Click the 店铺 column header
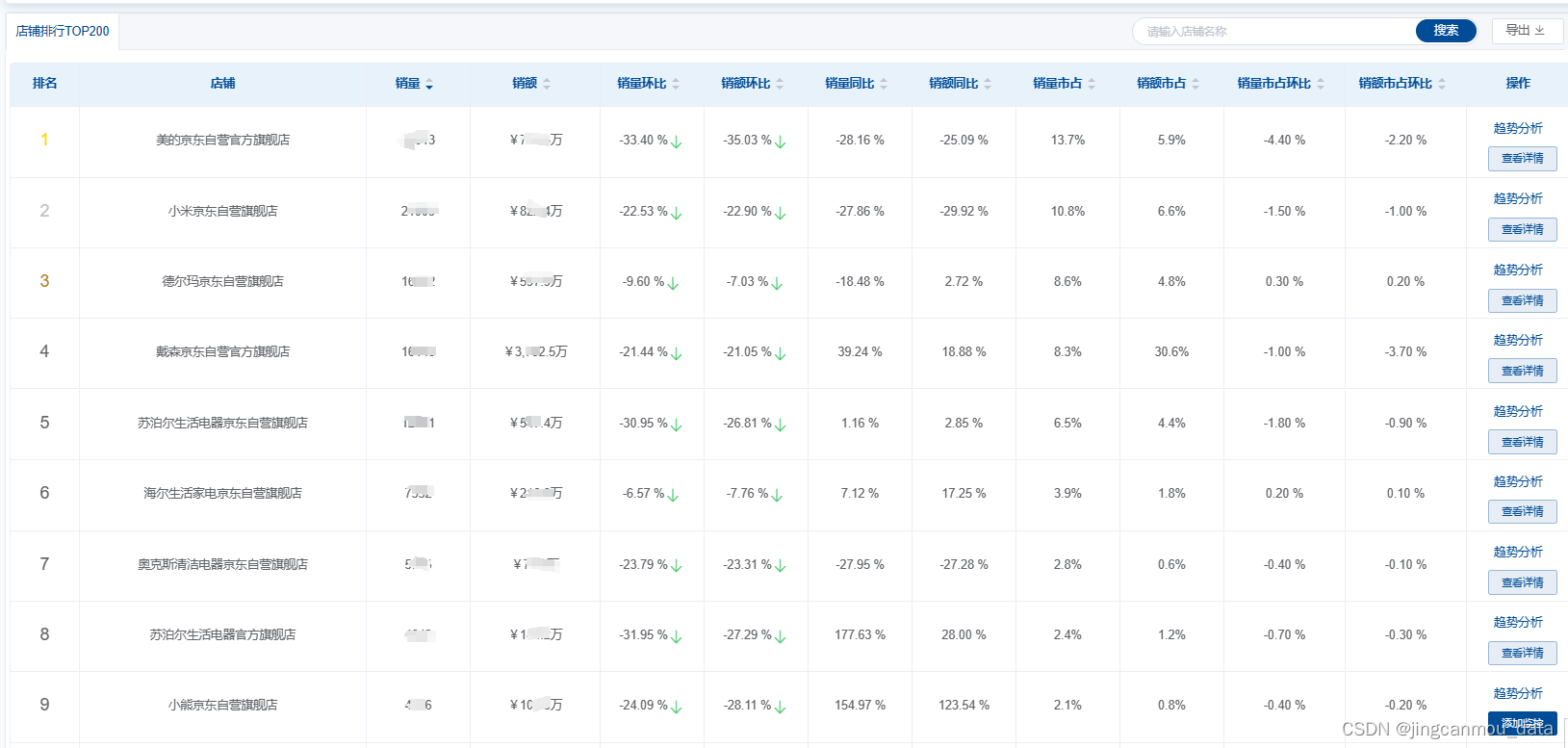This screenshot has width=1568, height=748. pos(222,84)
